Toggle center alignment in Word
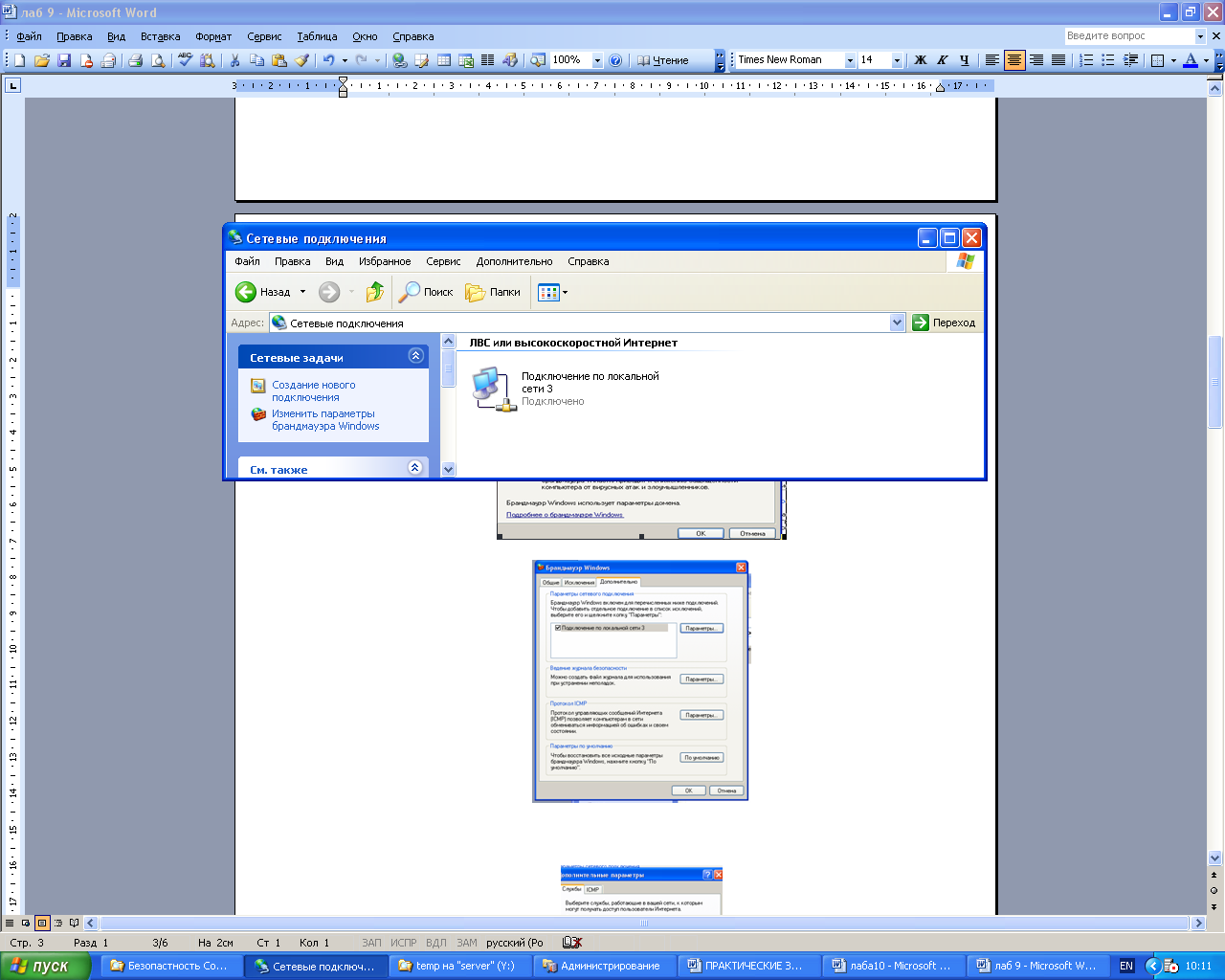This screenshot has width=1225, height=980. [1014, 60]
